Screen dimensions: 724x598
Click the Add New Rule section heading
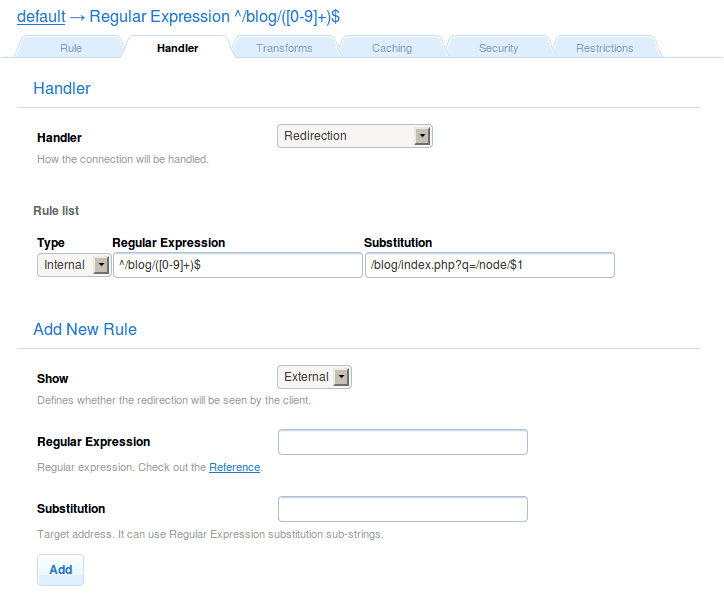coord(85,329)
